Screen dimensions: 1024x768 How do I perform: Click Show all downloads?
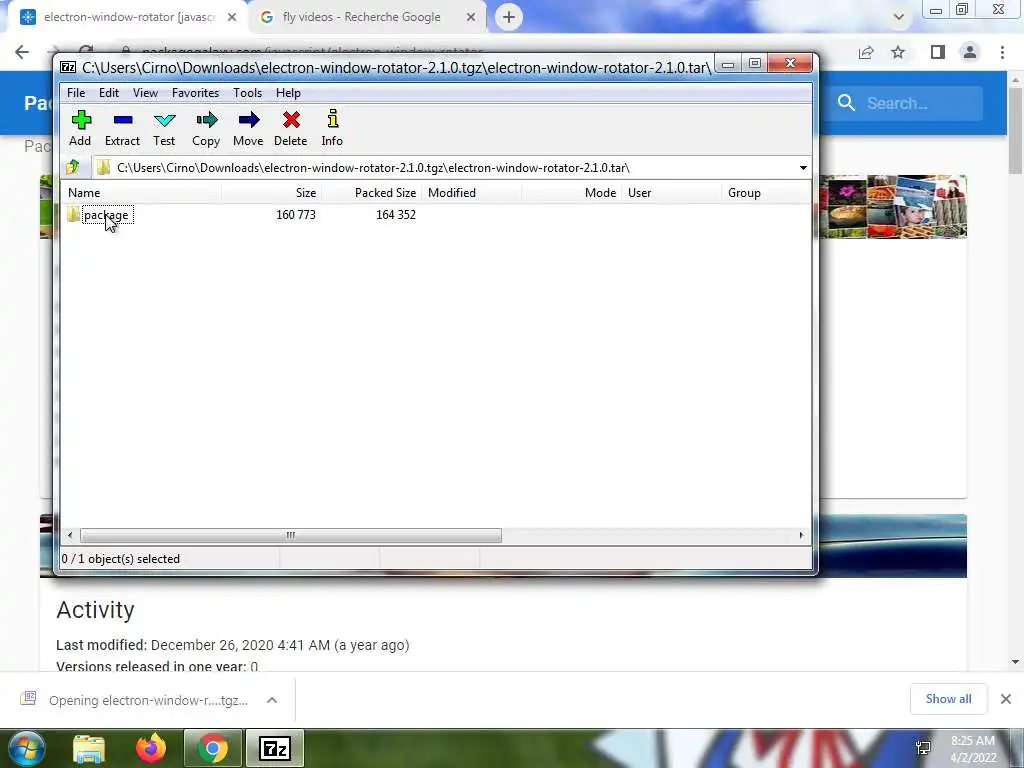(x=948, y=699)
